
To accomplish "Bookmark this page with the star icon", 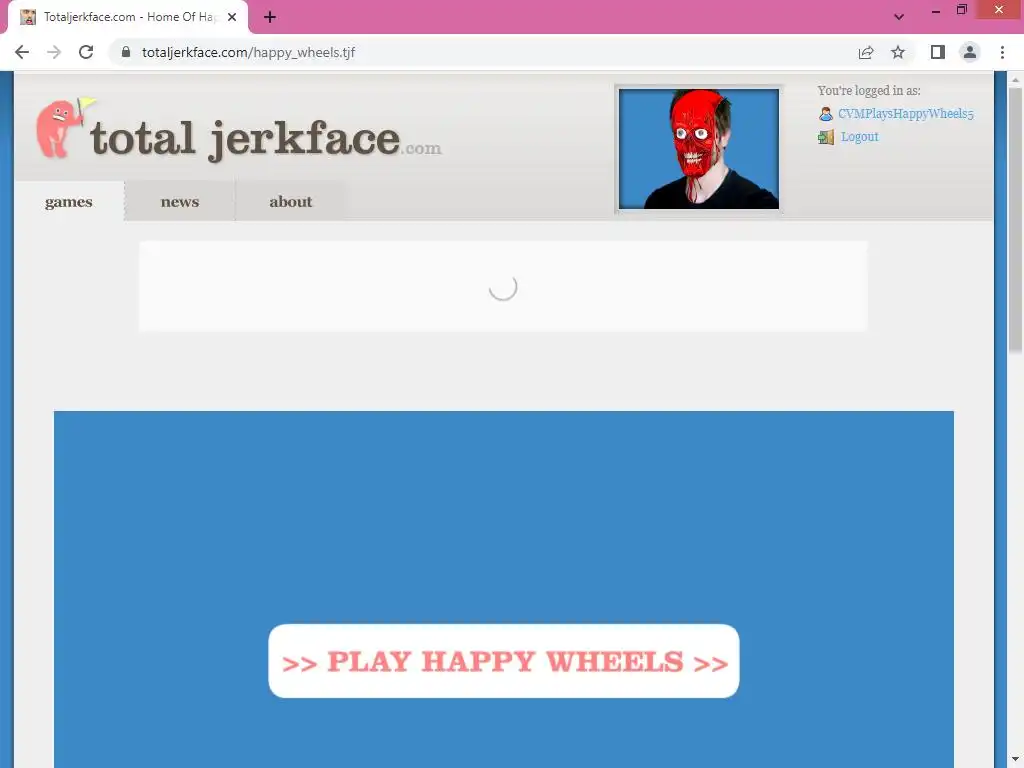I will [x=898, y=52].
